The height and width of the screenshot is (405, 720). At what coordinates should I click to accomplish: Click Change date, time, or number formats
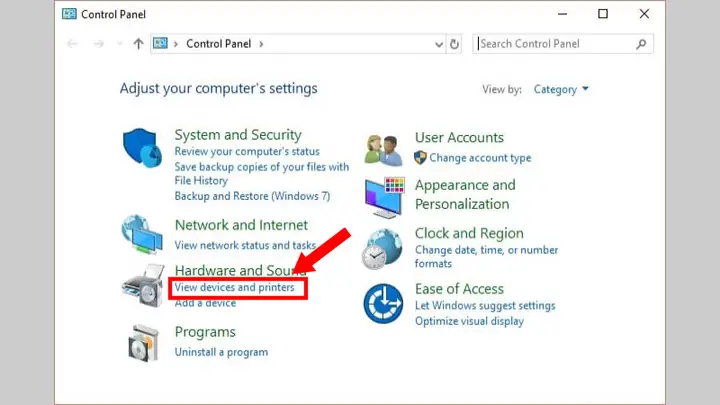[x=487, y=257]
